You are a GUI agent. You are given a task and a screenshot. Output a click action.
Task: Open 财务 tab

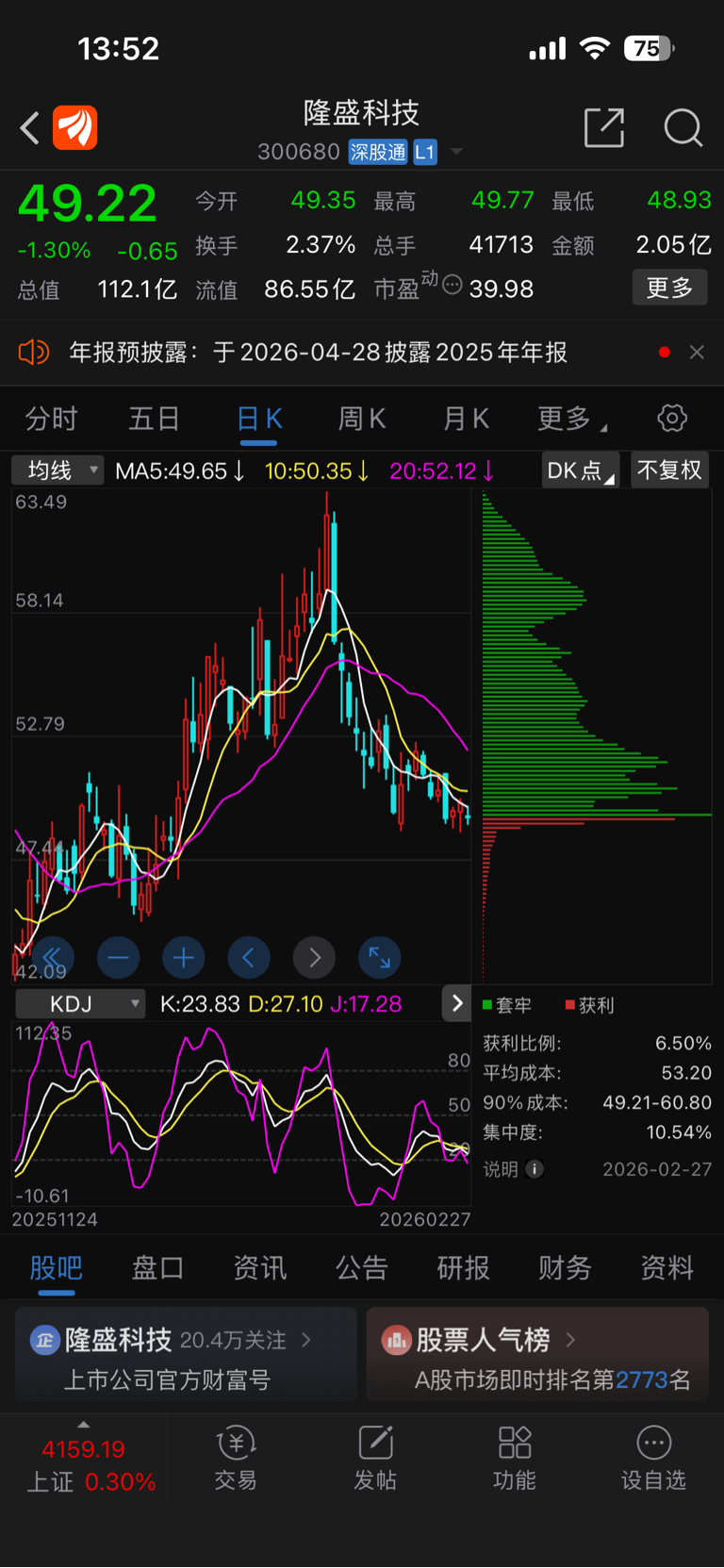pos(565,1268)
